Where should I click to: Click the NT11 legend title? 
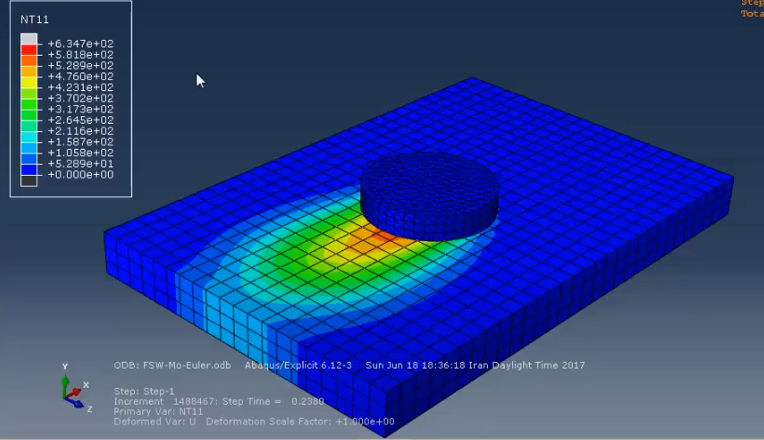coord(34,19)
